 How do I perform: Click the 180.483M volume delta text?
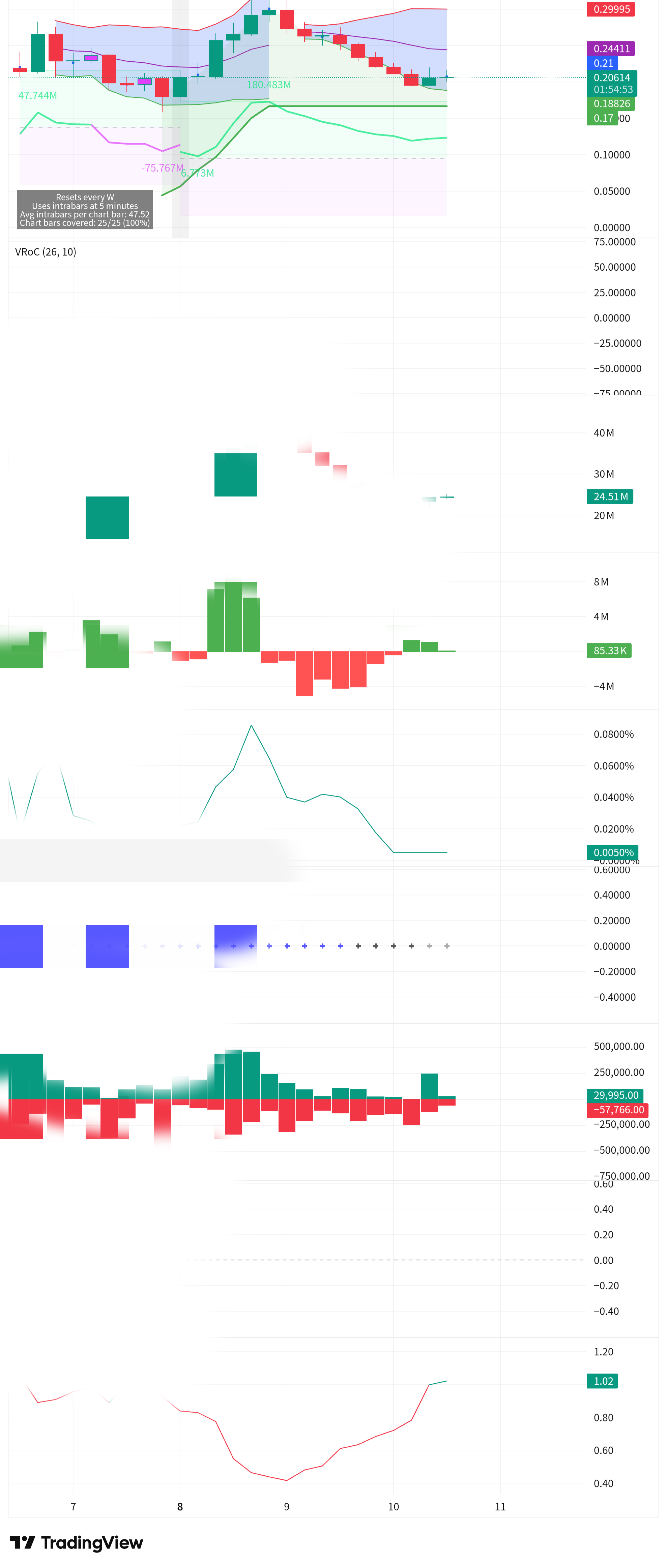click(269, 85)
